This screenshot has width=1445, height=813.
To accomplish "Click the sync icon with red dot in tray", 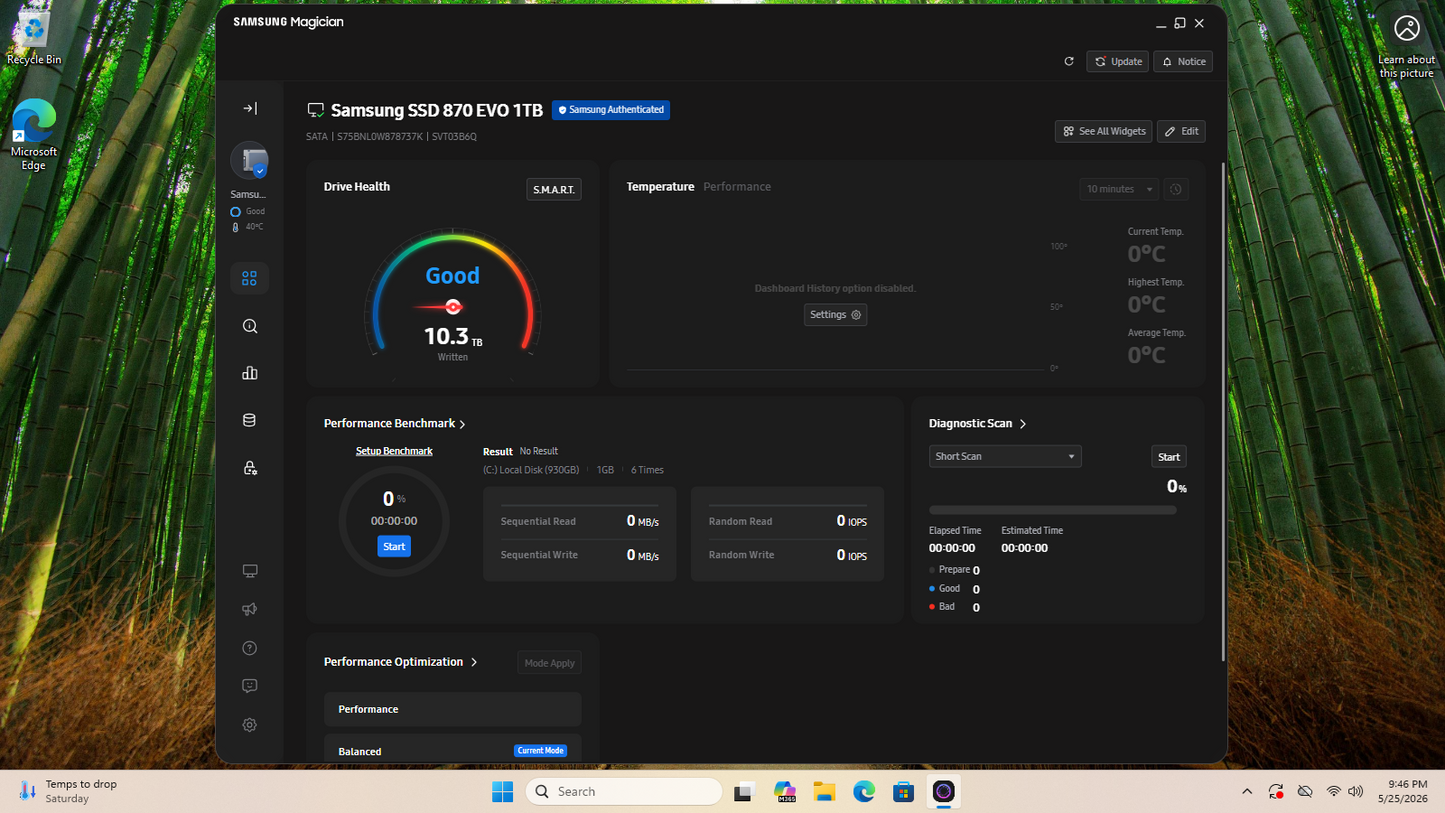I will click(1276, 792).
